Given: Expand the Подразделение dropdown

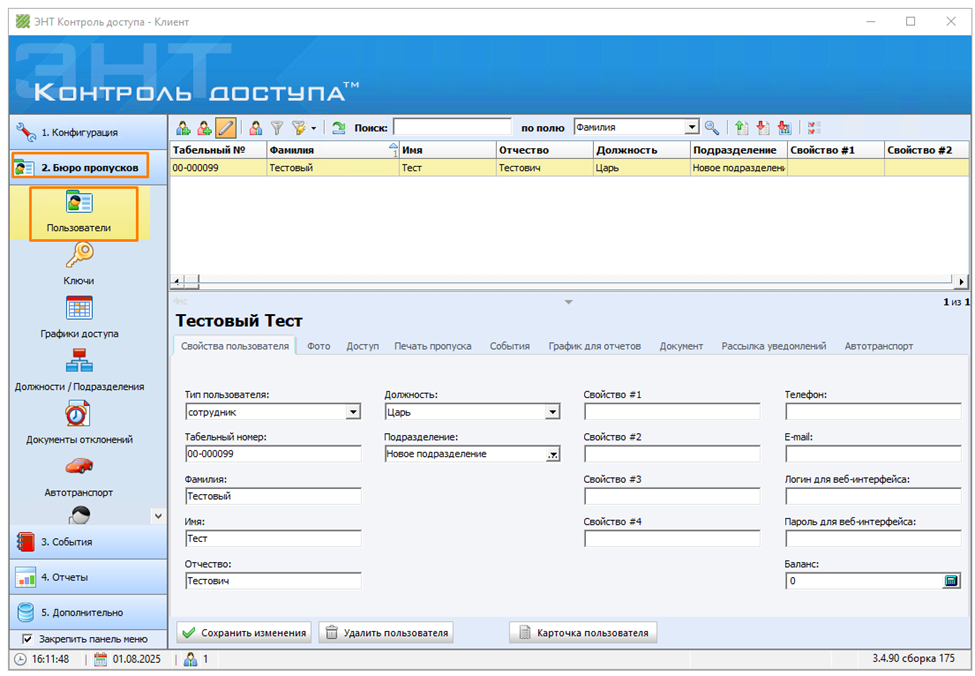Looking at the screenshot, I should pos(552,454).
